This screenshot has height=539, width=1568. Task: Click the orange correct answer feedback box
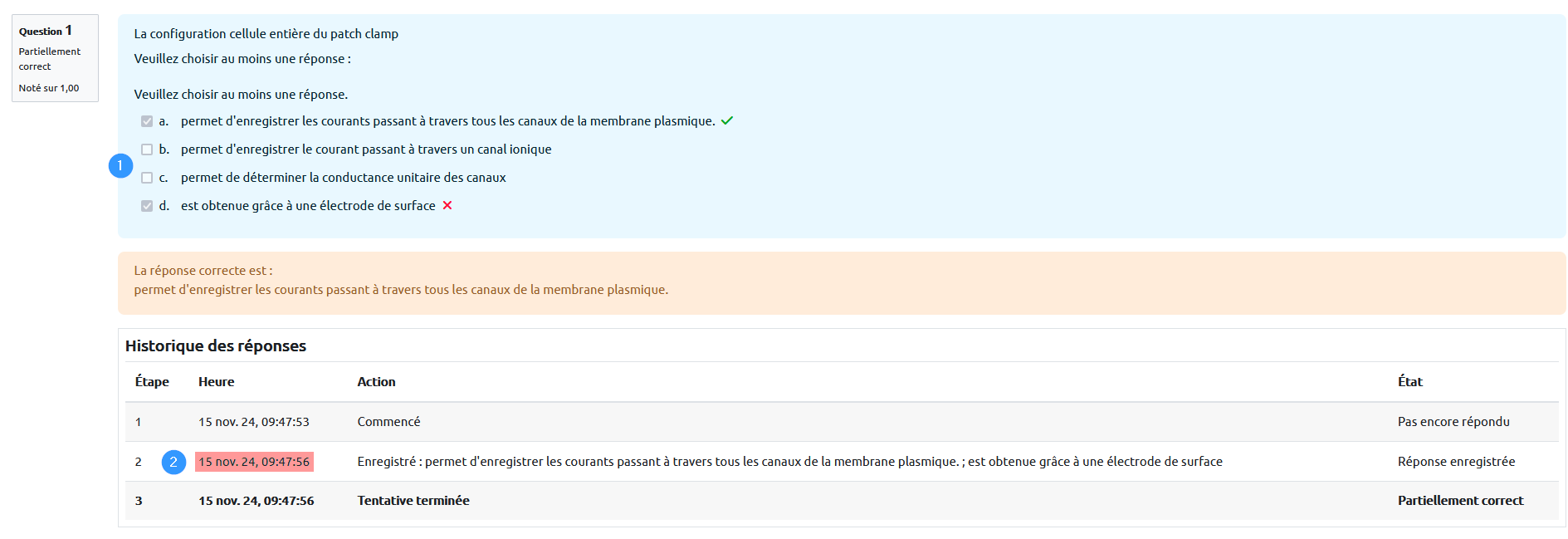(x=841, y=282)
